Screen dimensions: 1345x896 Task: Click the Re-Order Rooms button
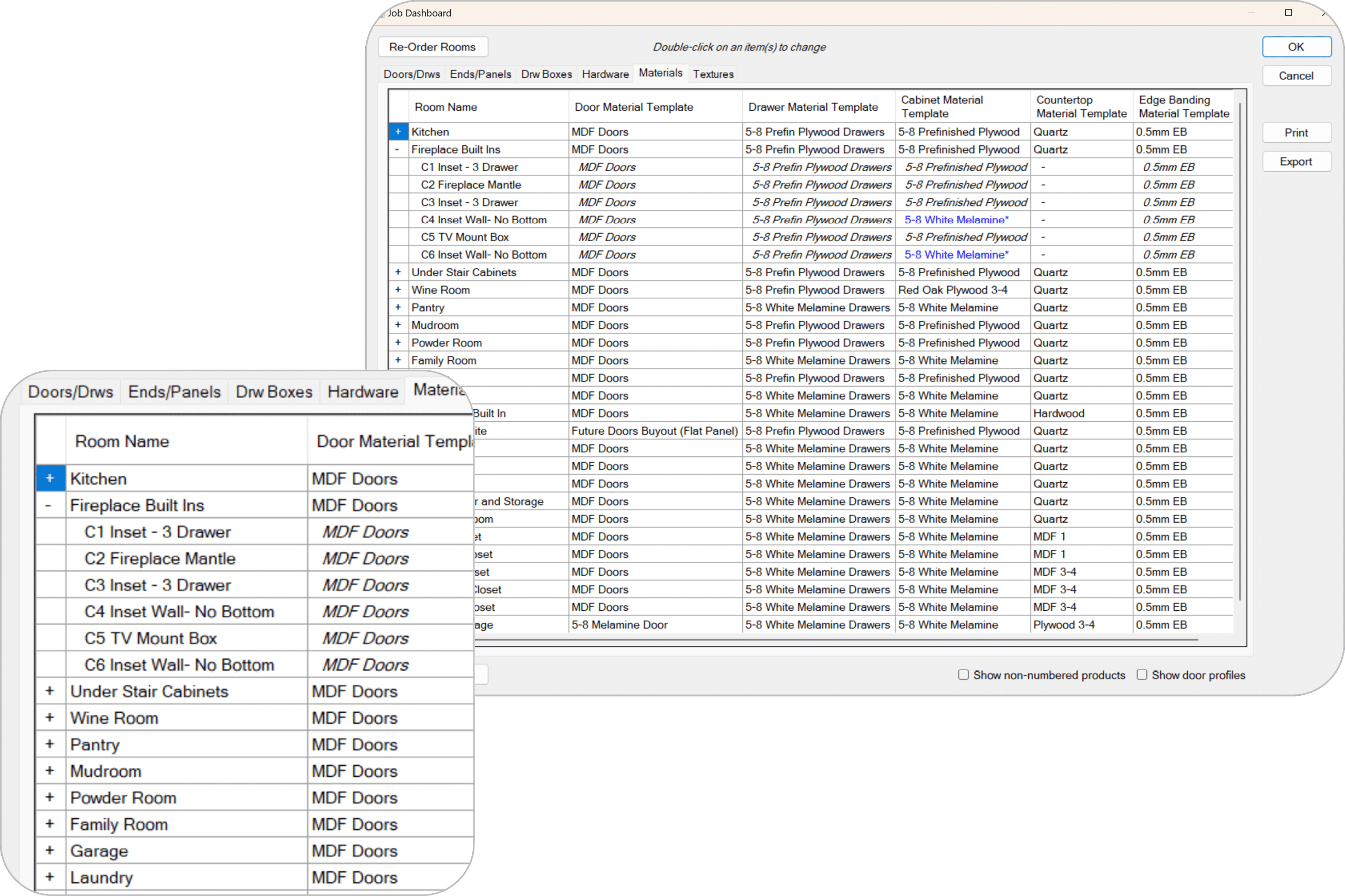tap(433, 47)
